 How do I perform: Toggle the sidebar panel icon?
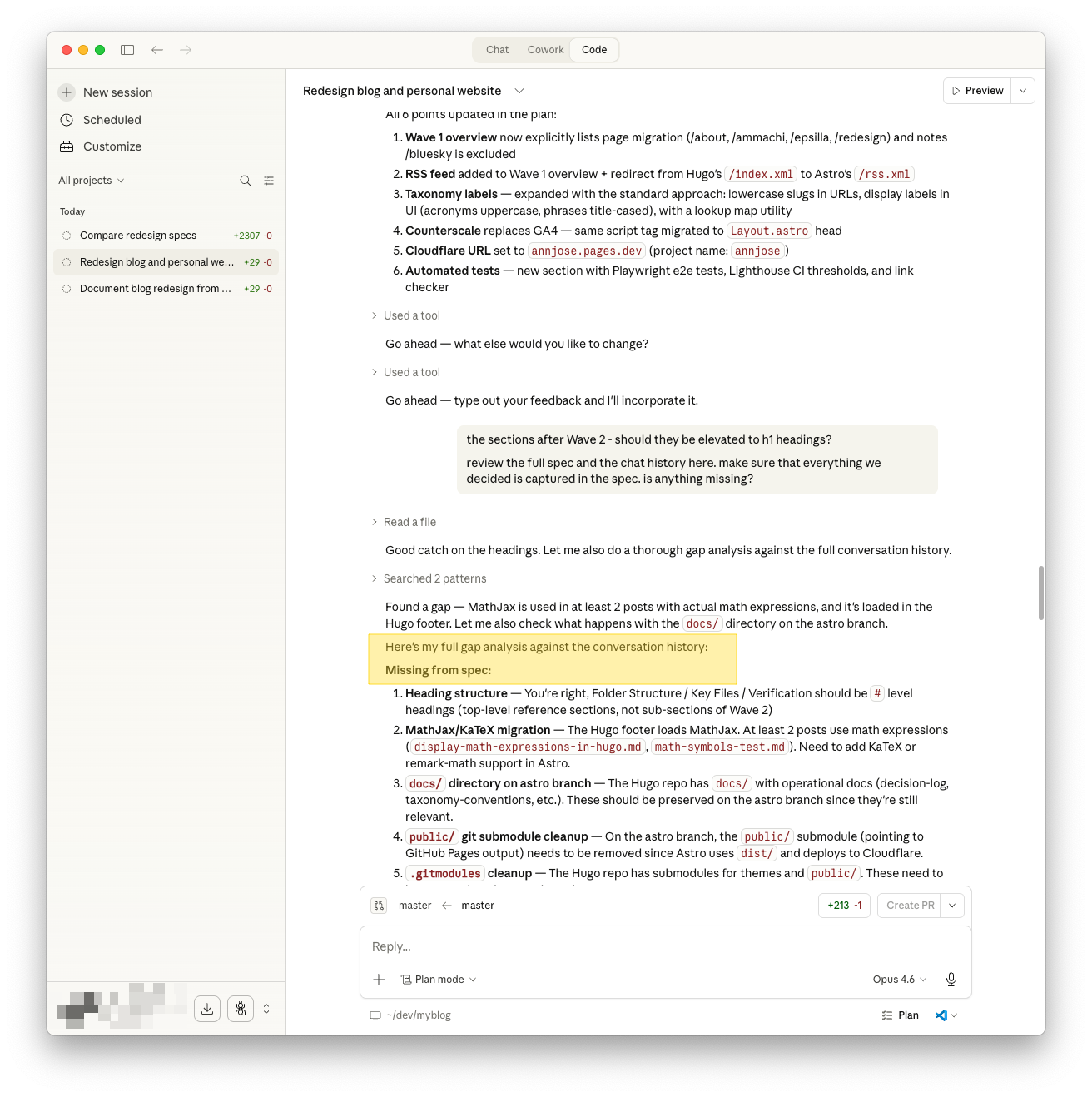127,50
